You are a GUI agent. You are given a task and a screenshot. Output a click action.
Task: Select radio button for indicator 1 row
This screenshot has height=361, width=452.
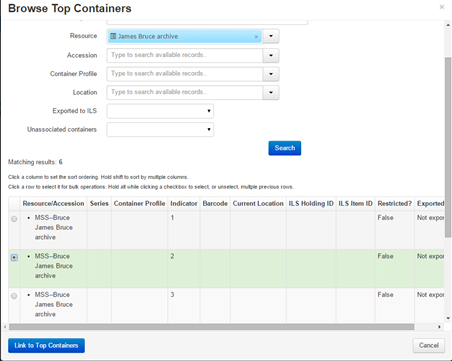point(14,219)
